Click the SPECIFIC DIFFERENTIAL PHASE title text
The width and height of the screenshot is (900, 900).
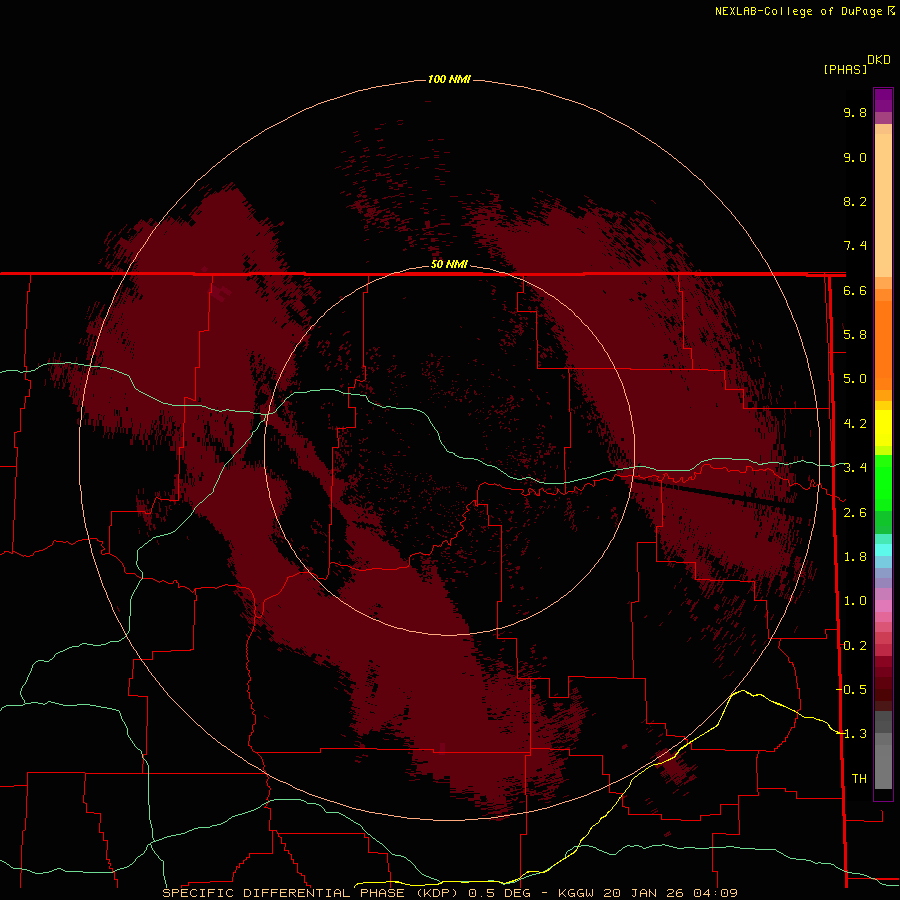pyautogui.click(x=285, y=893)
